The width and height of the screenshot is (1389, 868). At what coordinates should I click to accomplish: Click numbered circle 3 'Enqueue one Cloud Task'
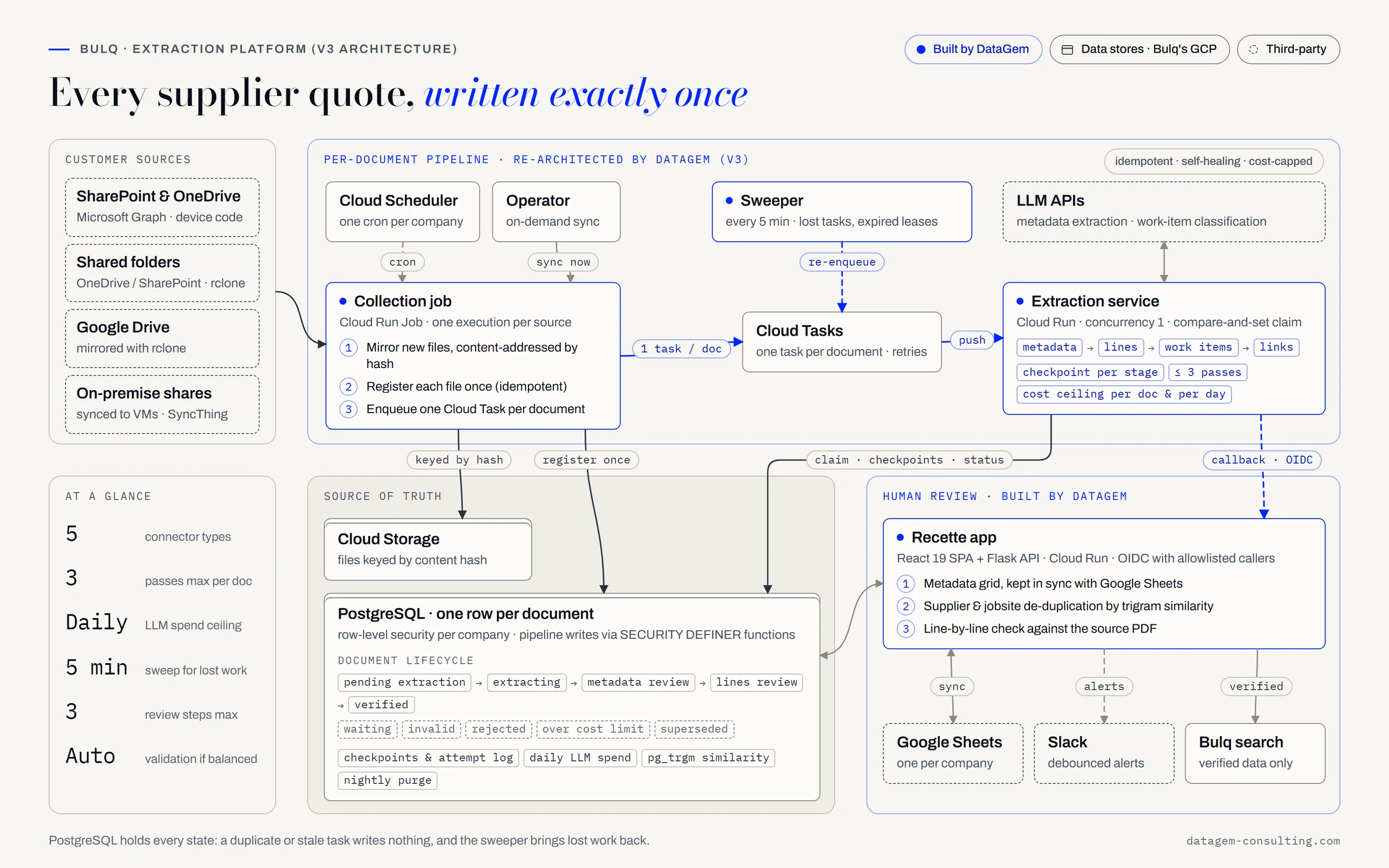point(348,409)
